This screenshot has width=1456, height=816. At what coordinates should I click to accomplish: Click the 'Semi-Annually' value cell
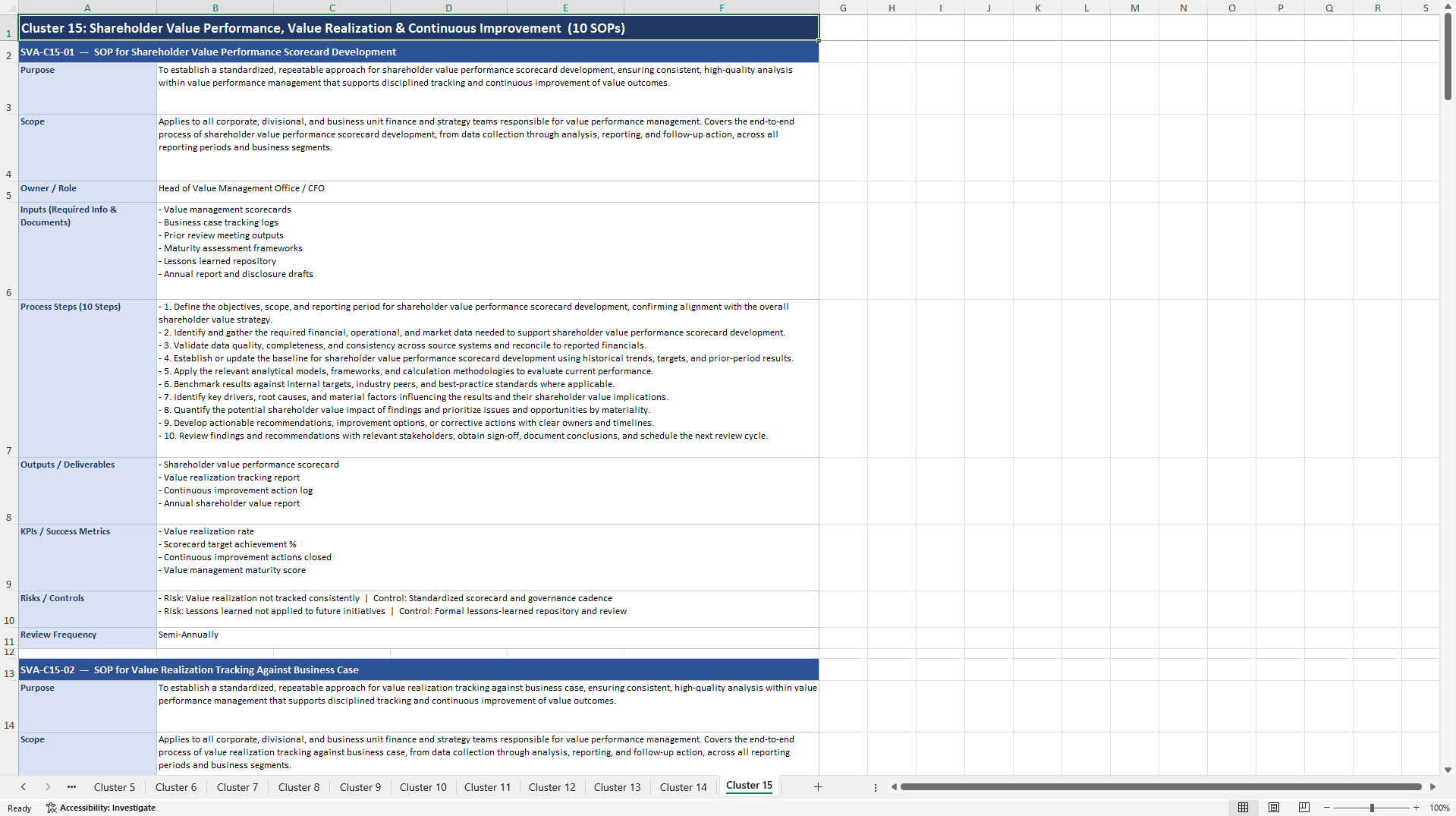click(x=488, y=638)
